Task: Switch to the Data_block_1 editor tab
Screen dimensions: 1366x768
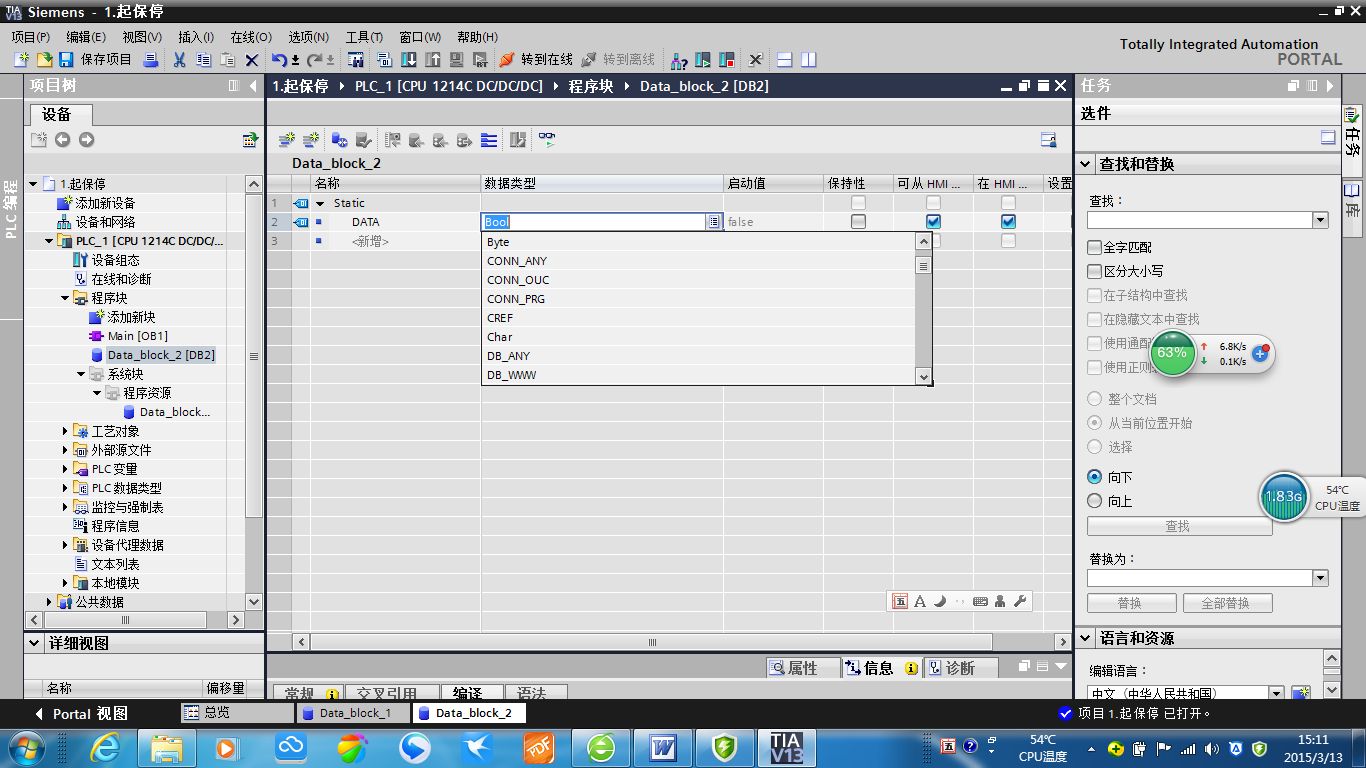Action: tap(353, 713)
